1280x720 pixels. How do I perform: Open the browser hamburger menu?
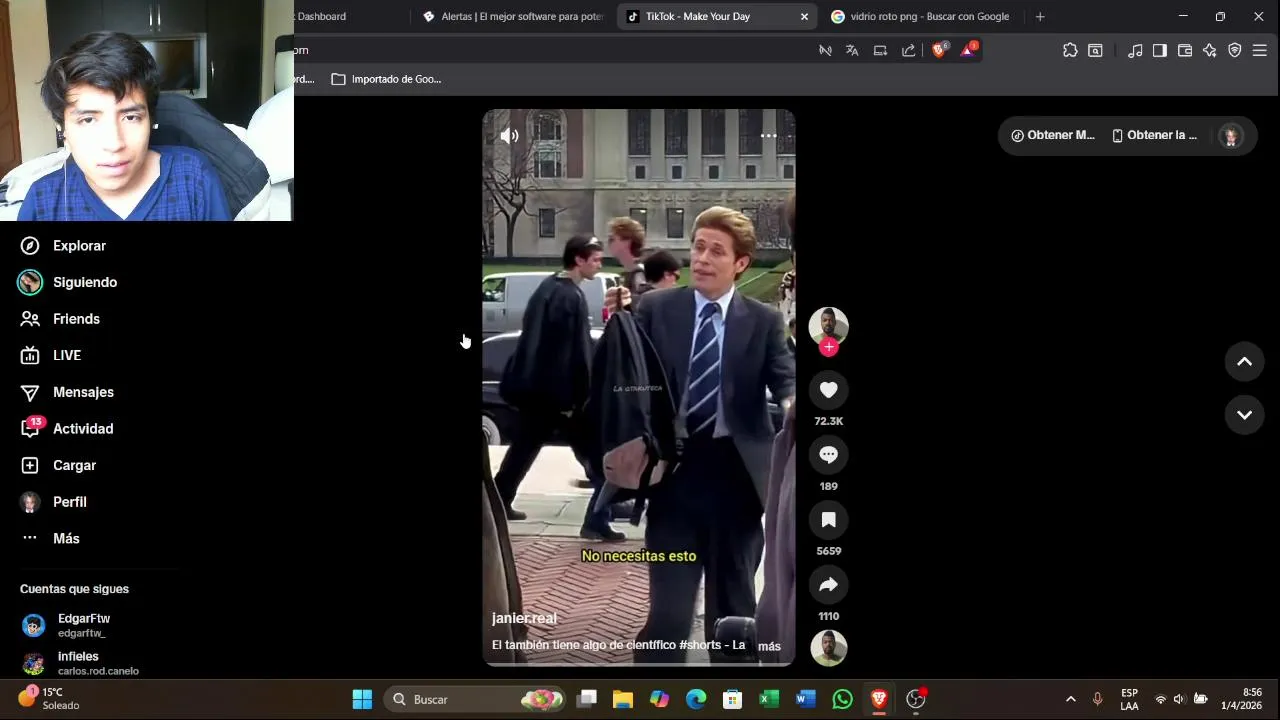(1260, 50)
